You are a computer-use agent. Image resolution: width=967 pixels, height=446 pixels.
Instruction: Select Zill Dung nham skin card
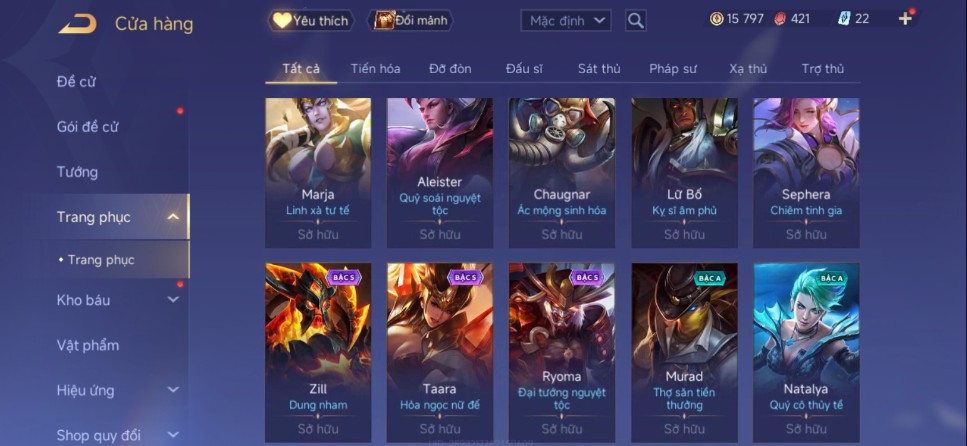tap(318, 352)
